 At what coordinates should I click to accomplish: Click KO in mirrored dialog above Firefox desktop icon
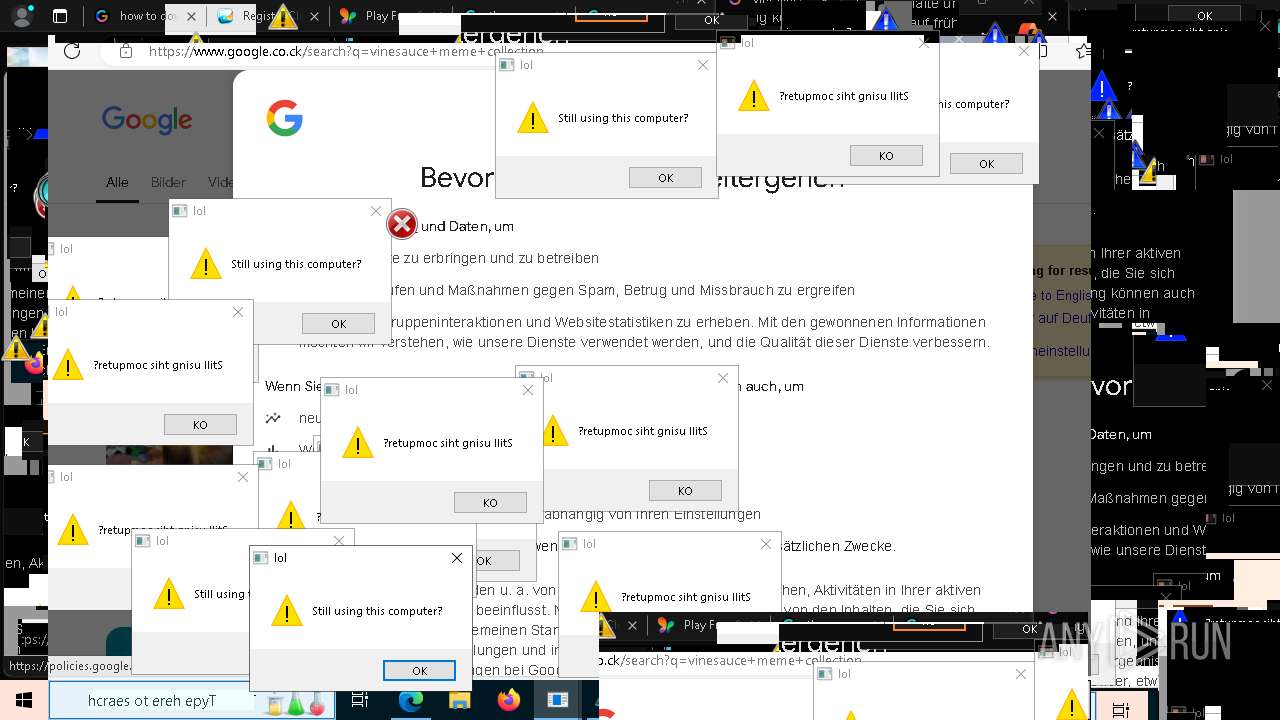click(x=200, y=425)
